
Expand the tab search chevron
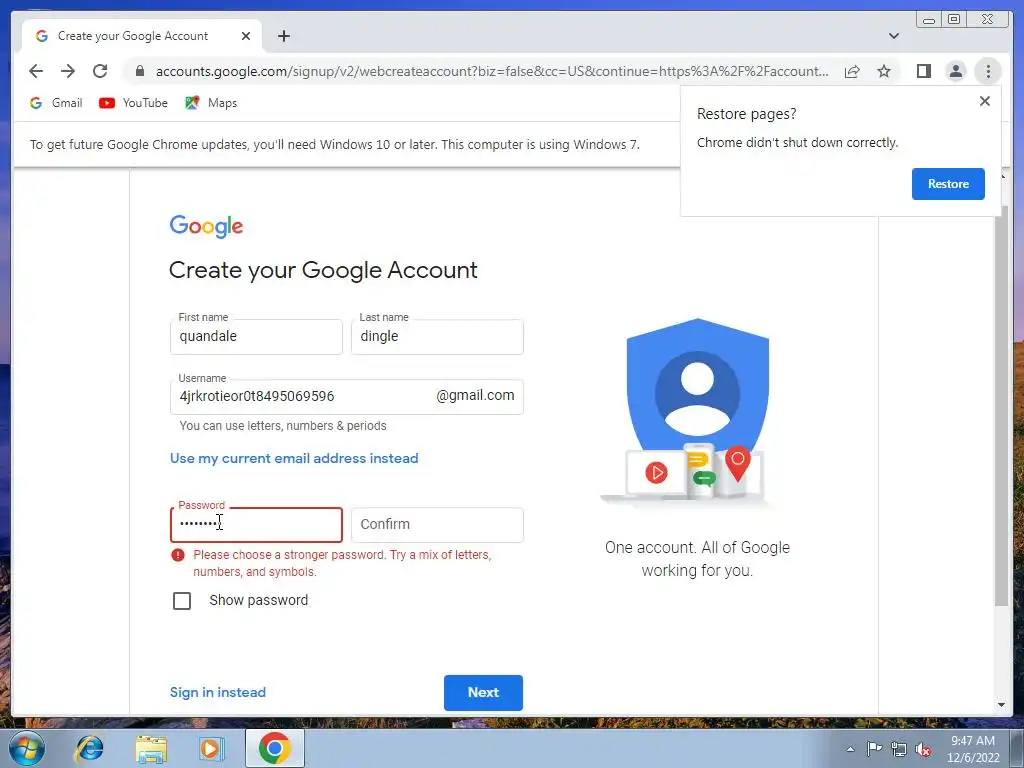pos(893,36)
